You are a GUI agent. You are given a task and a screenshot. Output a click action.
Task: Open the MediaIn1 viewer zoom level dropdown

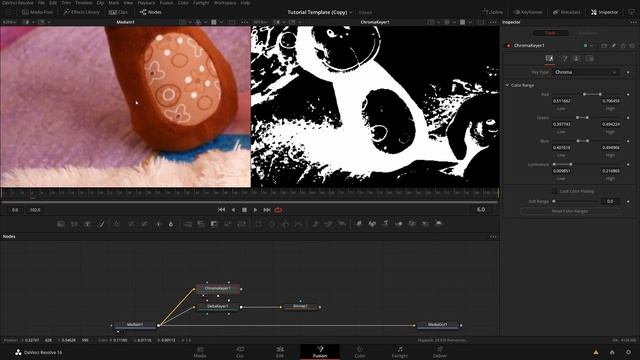click(10, 22)
